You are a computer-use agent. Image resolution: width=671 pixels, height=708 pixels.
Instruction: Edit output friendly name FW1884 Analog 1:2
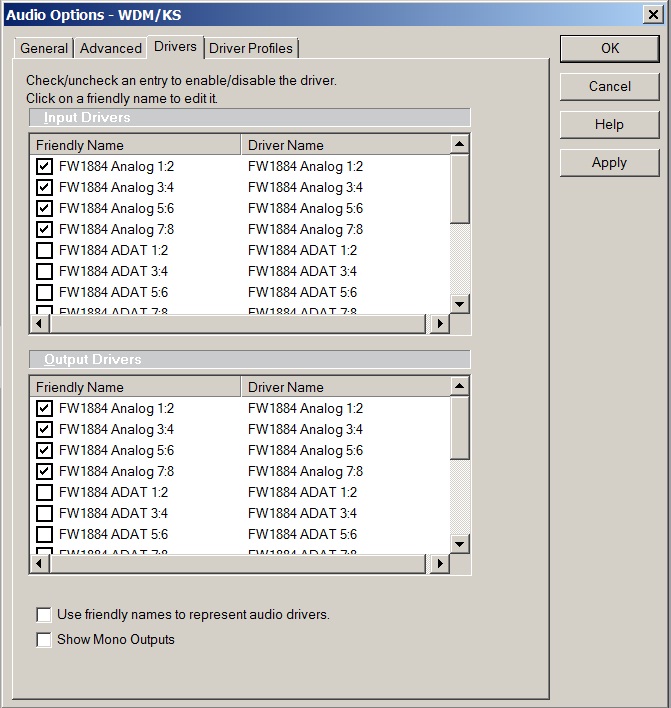116,408
